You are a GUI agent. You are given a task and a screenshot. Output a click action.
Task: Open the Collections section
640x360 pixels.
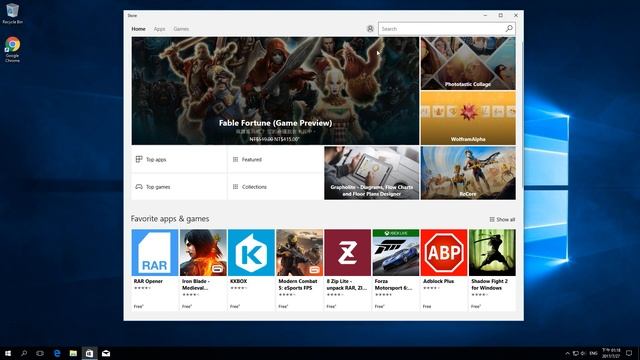tap(275, 187)
